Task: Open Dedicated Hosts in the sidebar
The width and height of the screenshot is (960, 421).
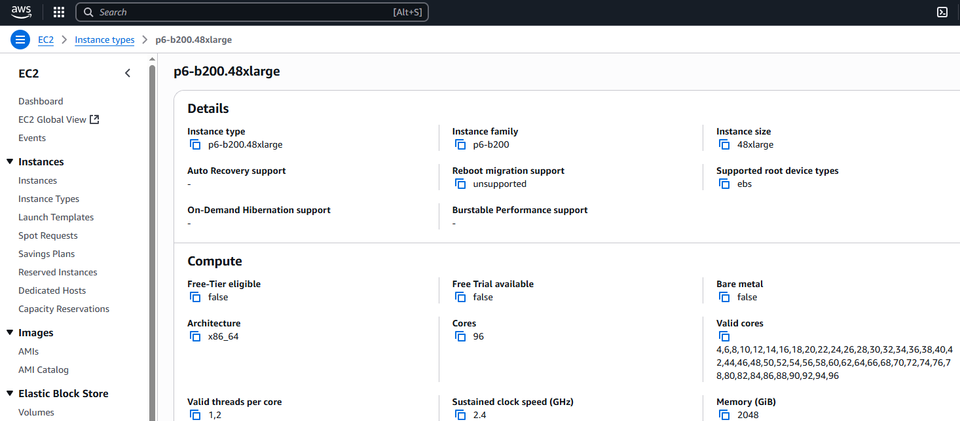Action: (52, 291)
